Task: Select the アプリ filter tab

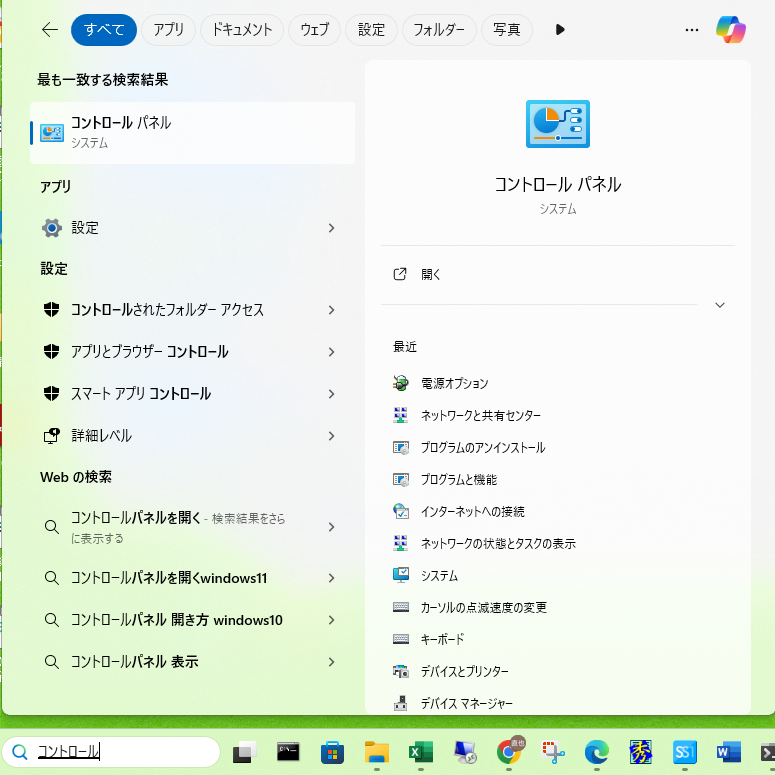Action: 169,30
